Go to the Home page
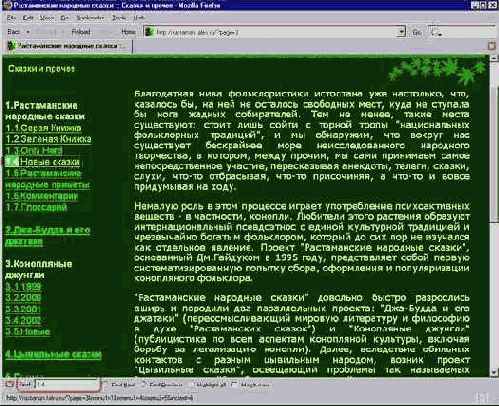Screen dimensions: 499x406 click(128, 32)
